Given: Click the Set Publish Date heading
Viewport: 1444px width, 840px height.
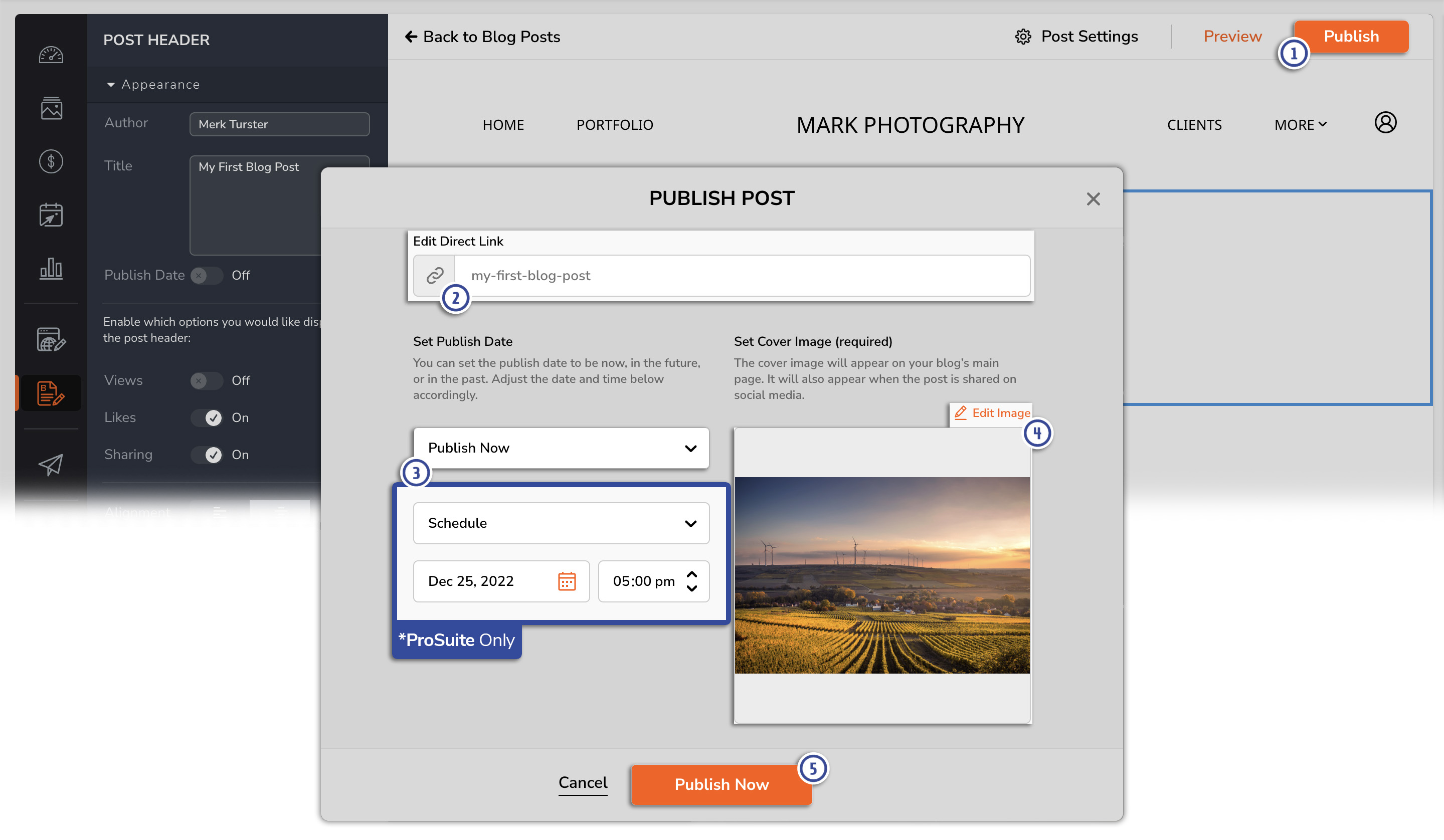Looking at the screenshot, I should [462, 341].
